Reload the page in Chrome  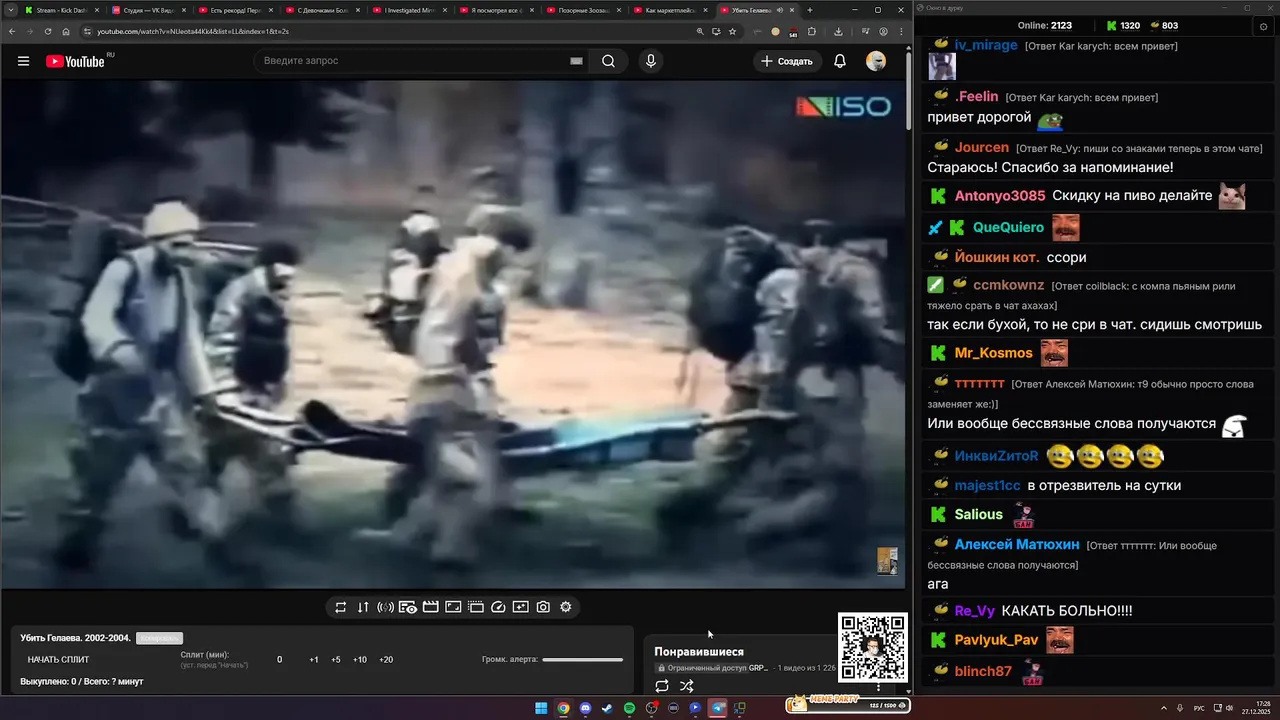pos(48,31)
